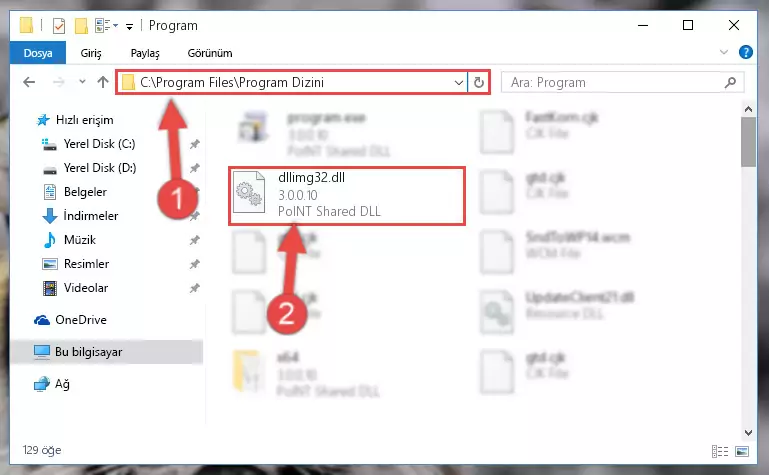Open the Dosya menu tab
Viewport: 769px width, 475px height.
click(38, 53)
